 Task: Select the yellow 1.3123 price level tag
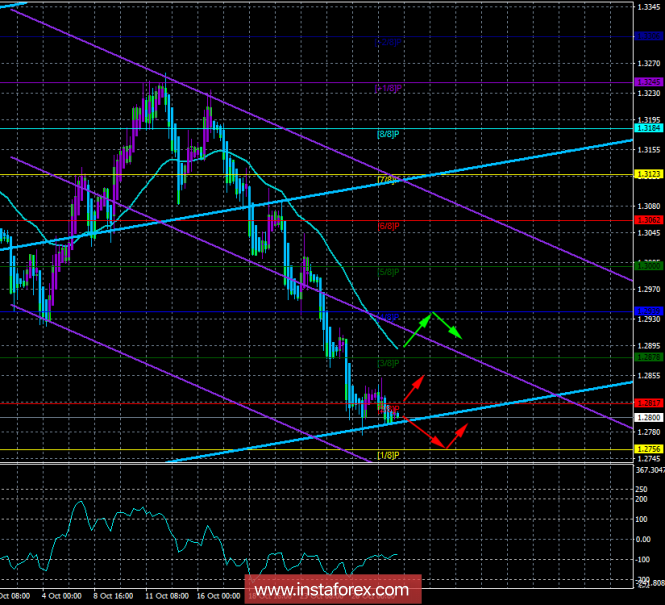point(648,174)
